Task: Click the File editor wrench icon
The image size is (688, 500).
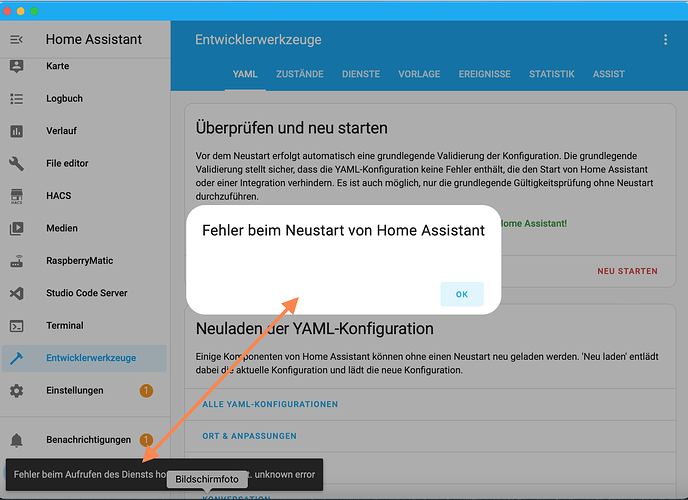Action: [x=16, y=164]
